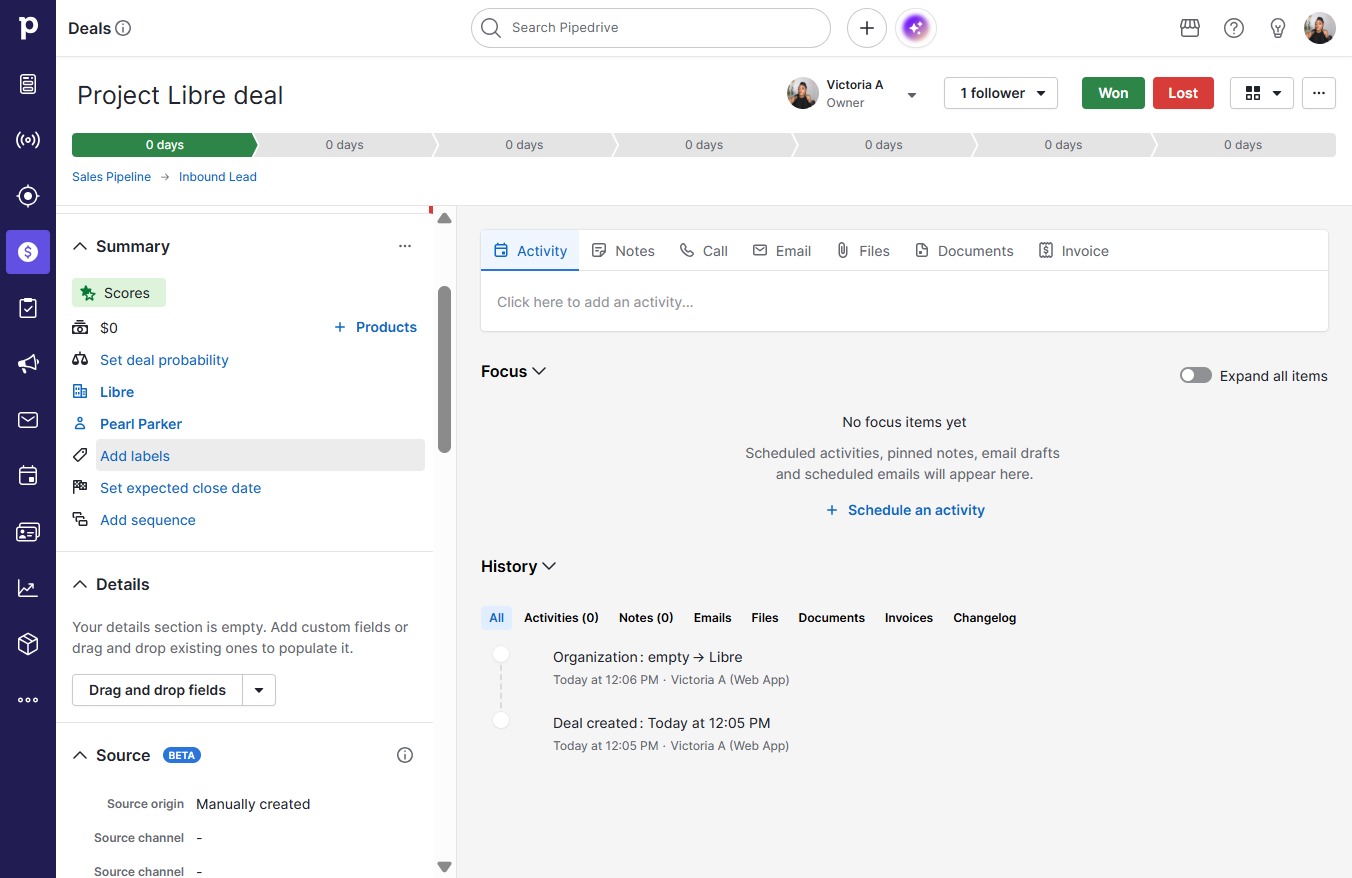Open the AI assistant sparkle button
Viewport: 1352px width, 878px height.
pyautogui.click(x=916, y=28)
